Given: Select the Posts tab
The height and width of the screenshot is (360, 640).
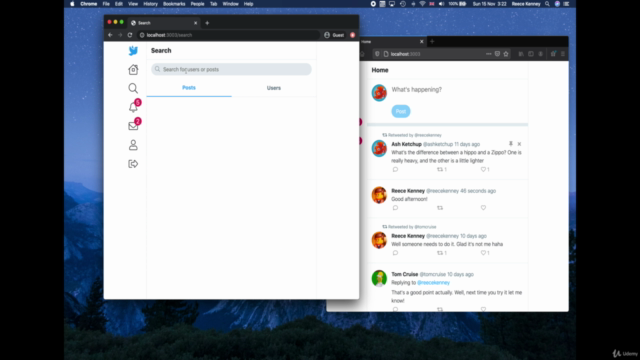Looking at the screenshot, I should point(189,88).
